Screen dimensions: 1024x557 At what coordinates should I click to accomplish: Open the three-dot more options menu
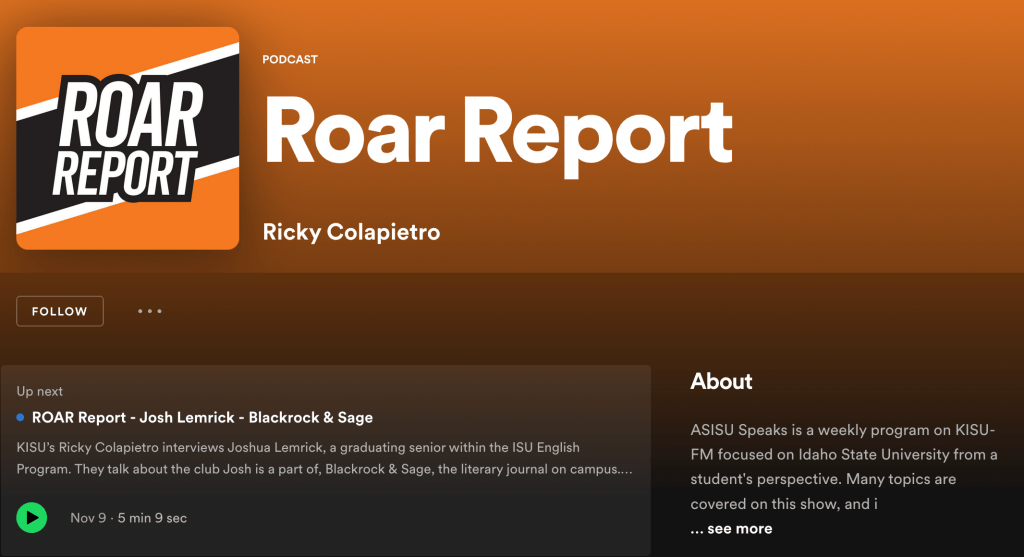(x=150, y=311)
